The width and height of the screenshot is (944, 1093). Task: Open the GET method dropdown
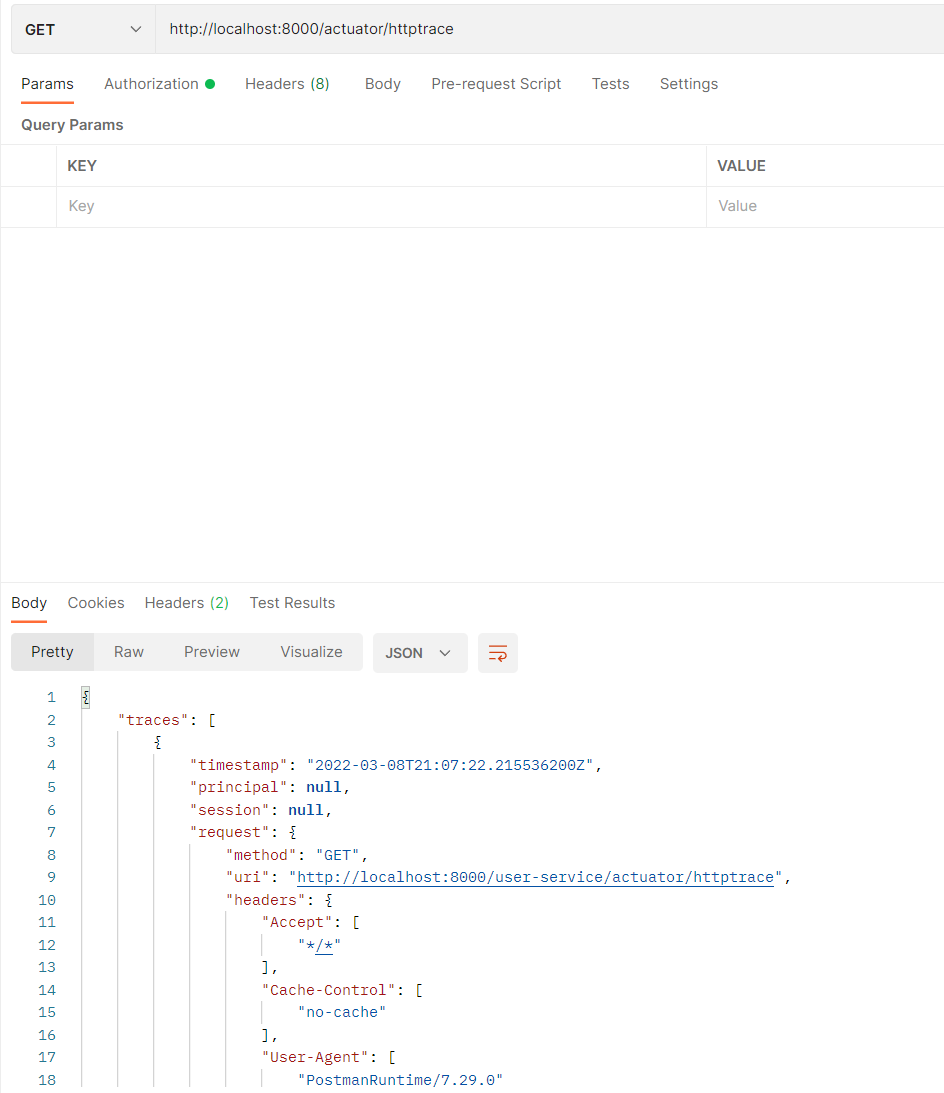pos(83,29)
